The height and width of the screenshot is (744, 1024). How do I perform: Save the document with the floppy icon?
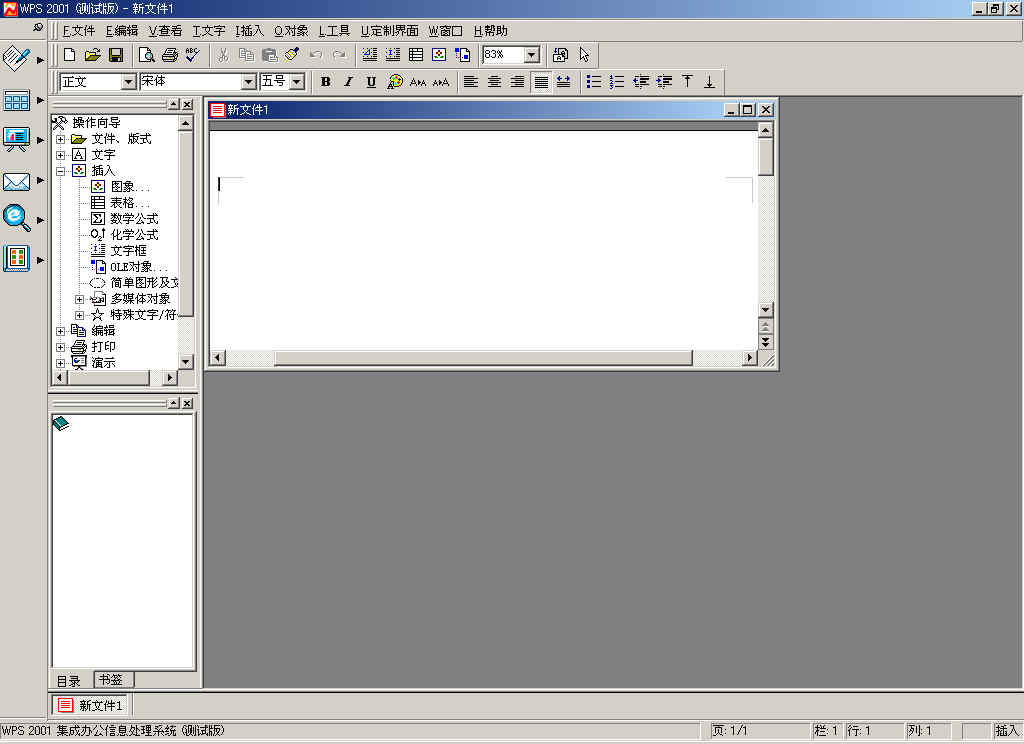pos(116,55)
